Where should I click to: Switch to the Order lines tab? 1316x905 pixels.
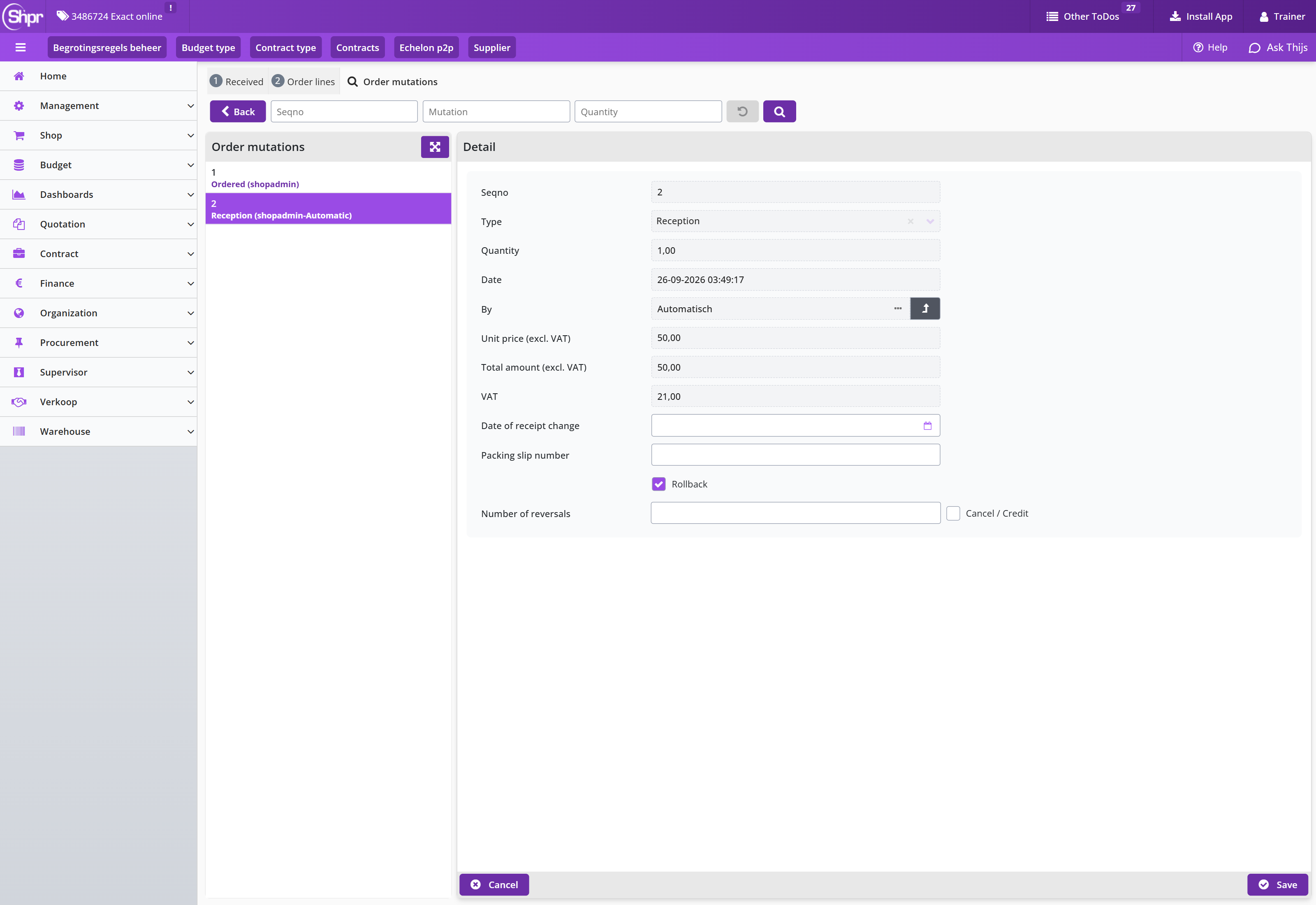click(x=304, y=81)
